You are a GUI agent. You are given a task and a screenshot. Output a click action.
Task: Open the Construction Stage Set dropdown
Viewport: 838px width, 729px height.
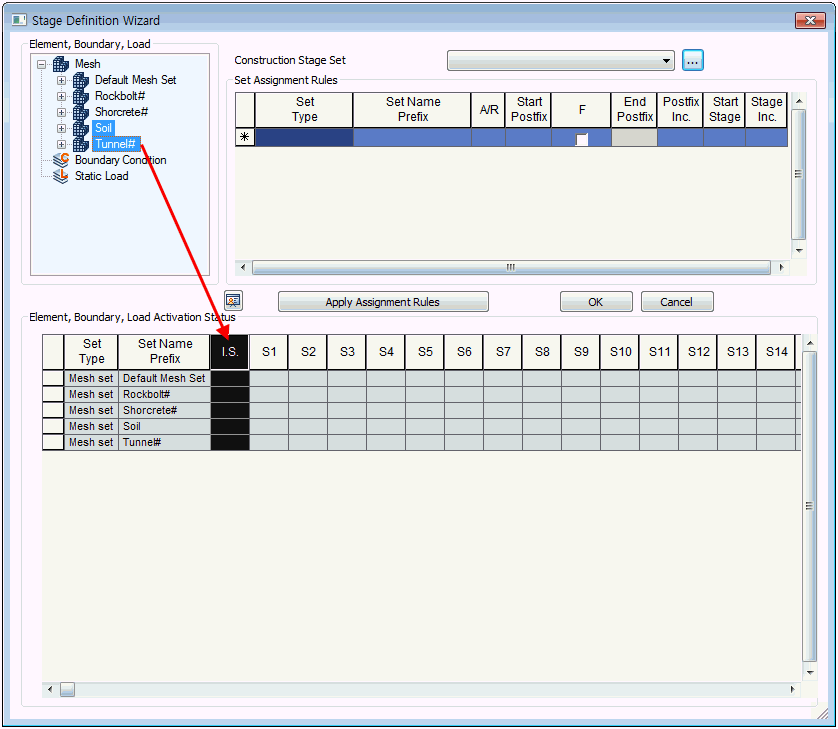[x=667, y=61]
